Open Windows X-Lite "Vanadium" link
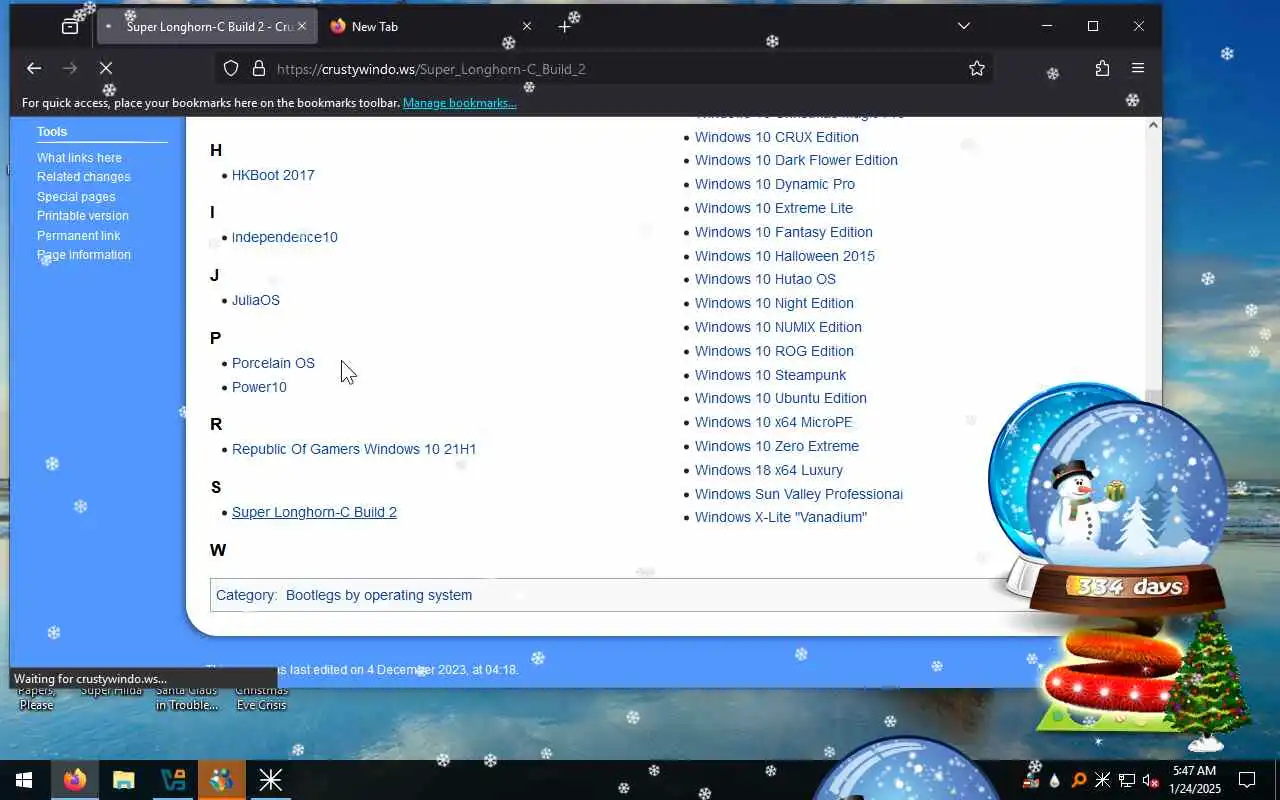This screenshot has height=800, width=1280. (781, 517)
